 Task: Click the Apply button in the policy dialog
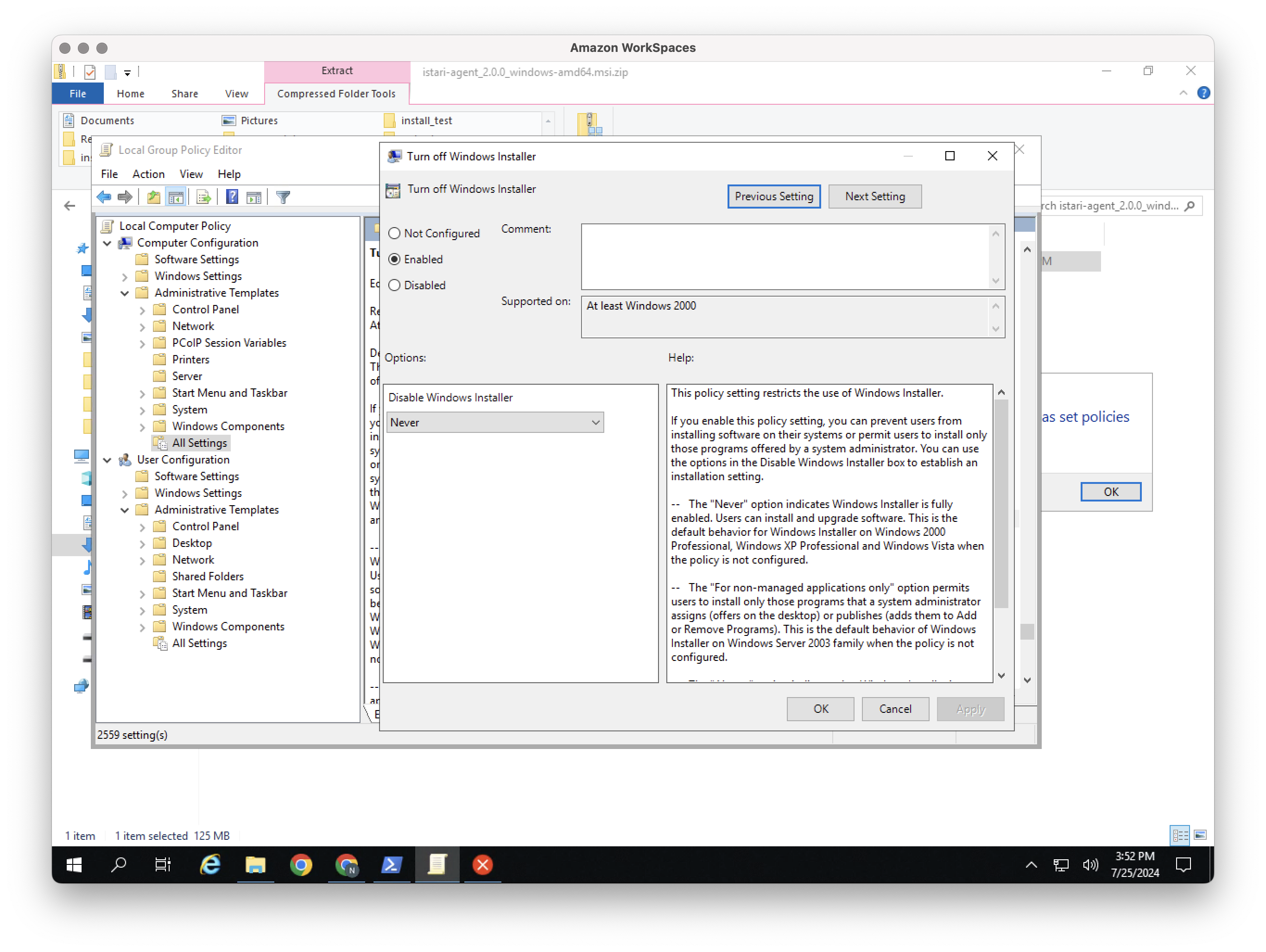970,709
